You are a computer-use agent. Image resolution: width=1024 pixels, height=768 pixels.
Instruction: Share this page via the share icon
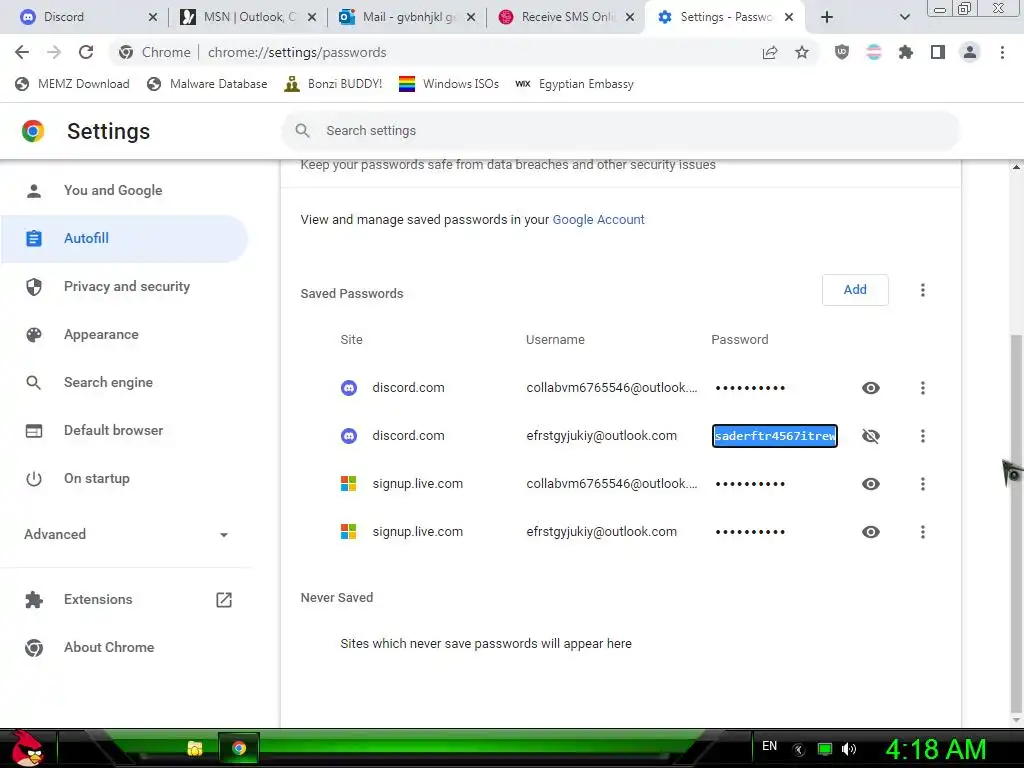tap(770, 53)
